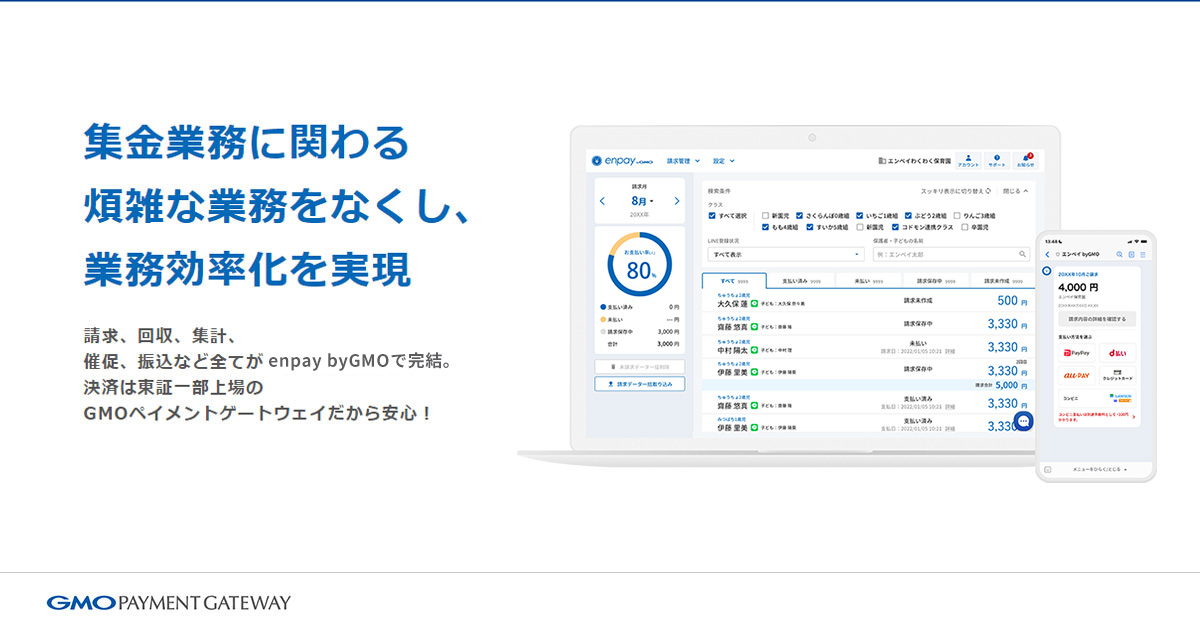Uncheck the さくらんぼ0歳組 checkbox

pyautogui.click(x=800, y=215)
